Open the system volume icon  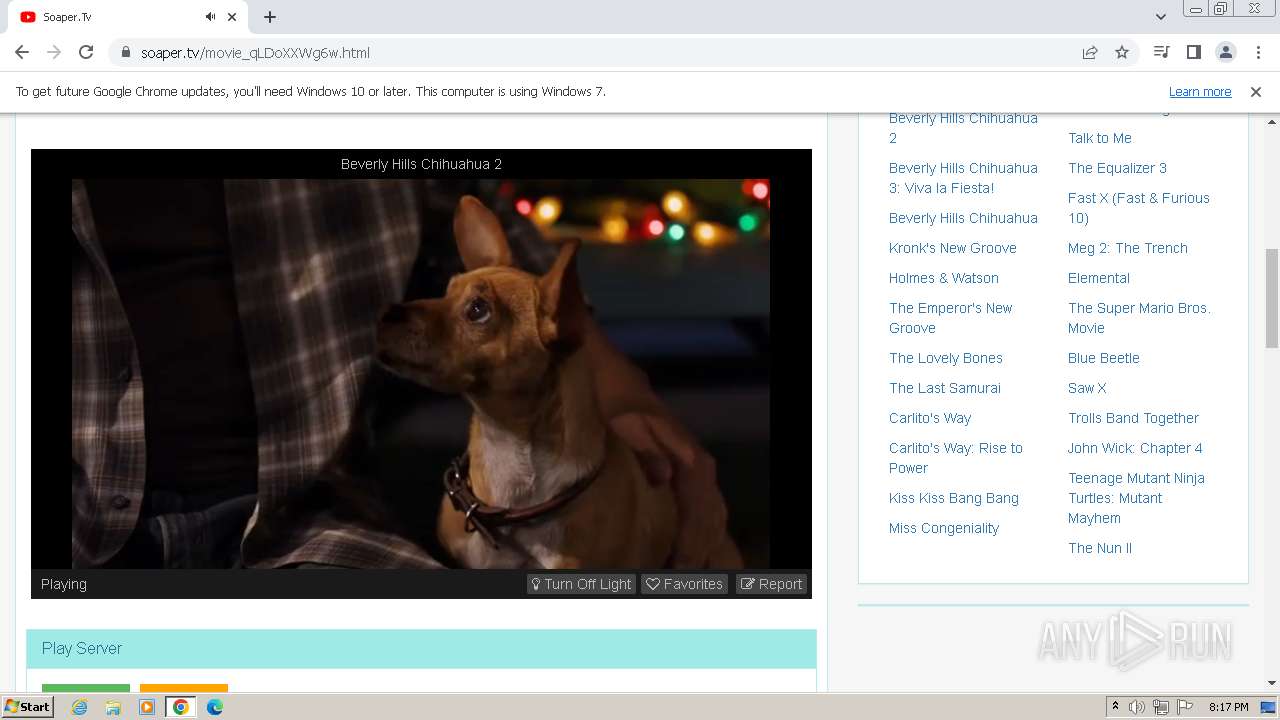coord(1137,707)
